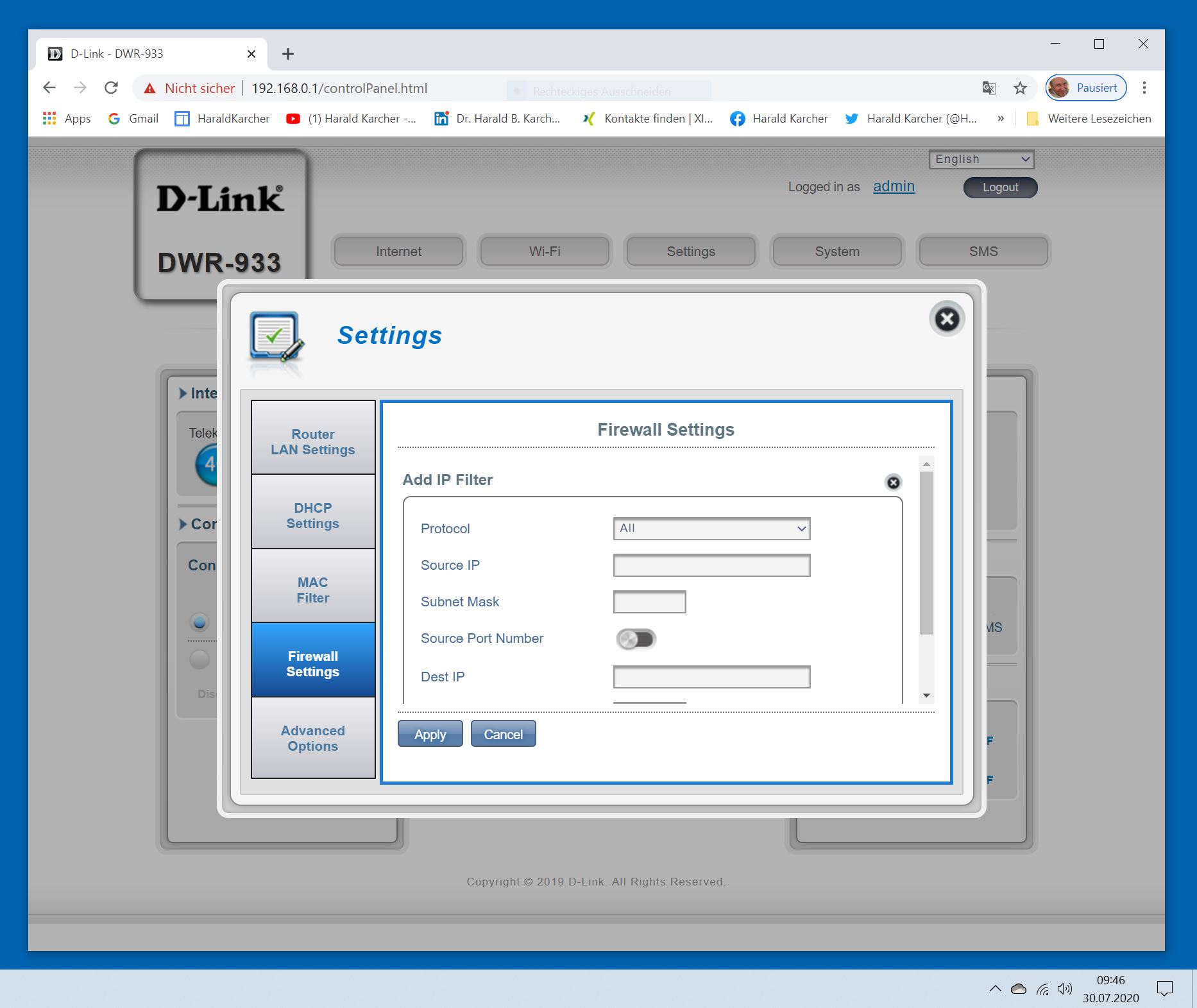Open the LinkedIn Dr. Harald B. Karch bookmark
1197x1008 pixels.
[x=497, y=119]
